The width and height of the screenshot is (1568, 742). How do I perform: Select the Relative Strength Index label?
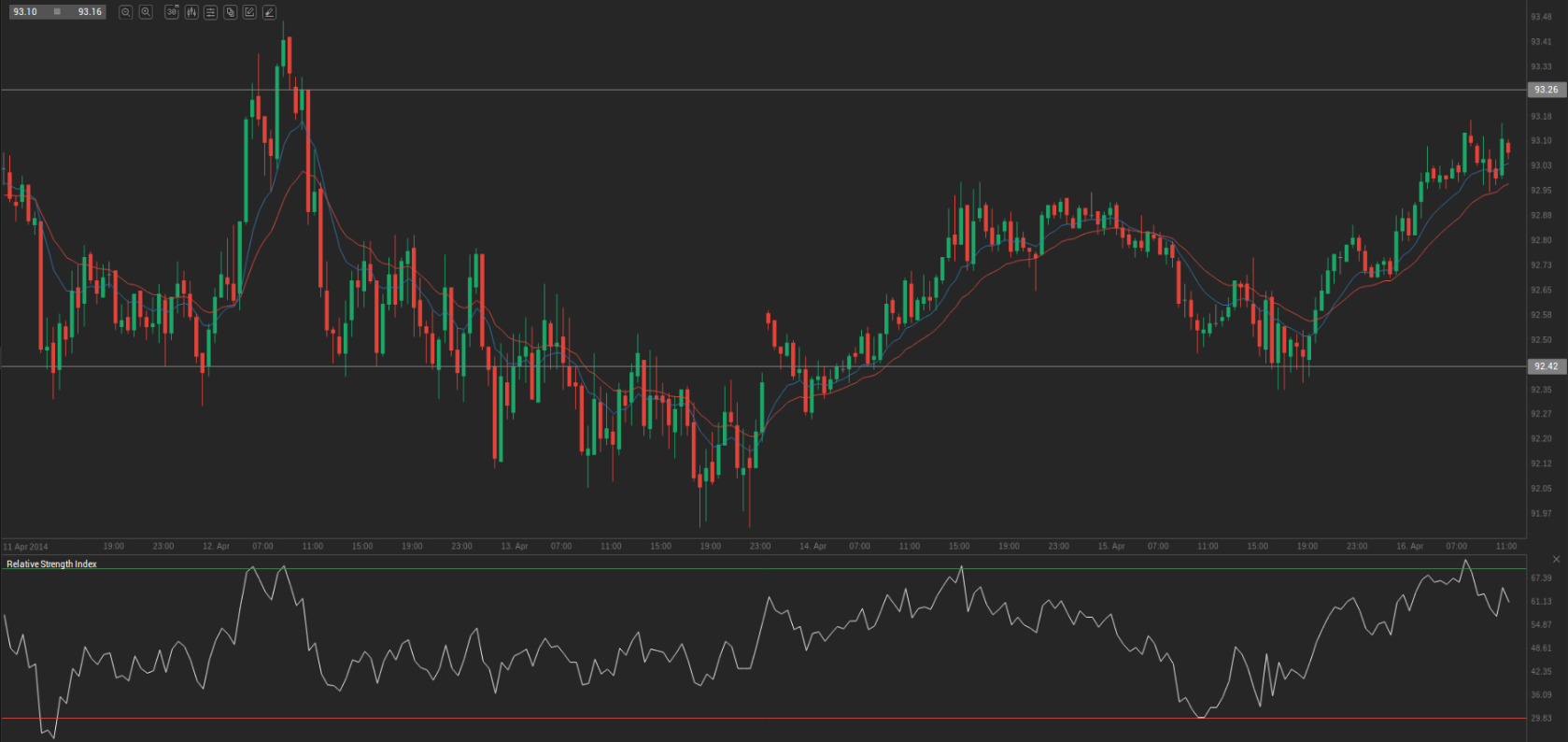pyautogui.click(x=51, y=564)
